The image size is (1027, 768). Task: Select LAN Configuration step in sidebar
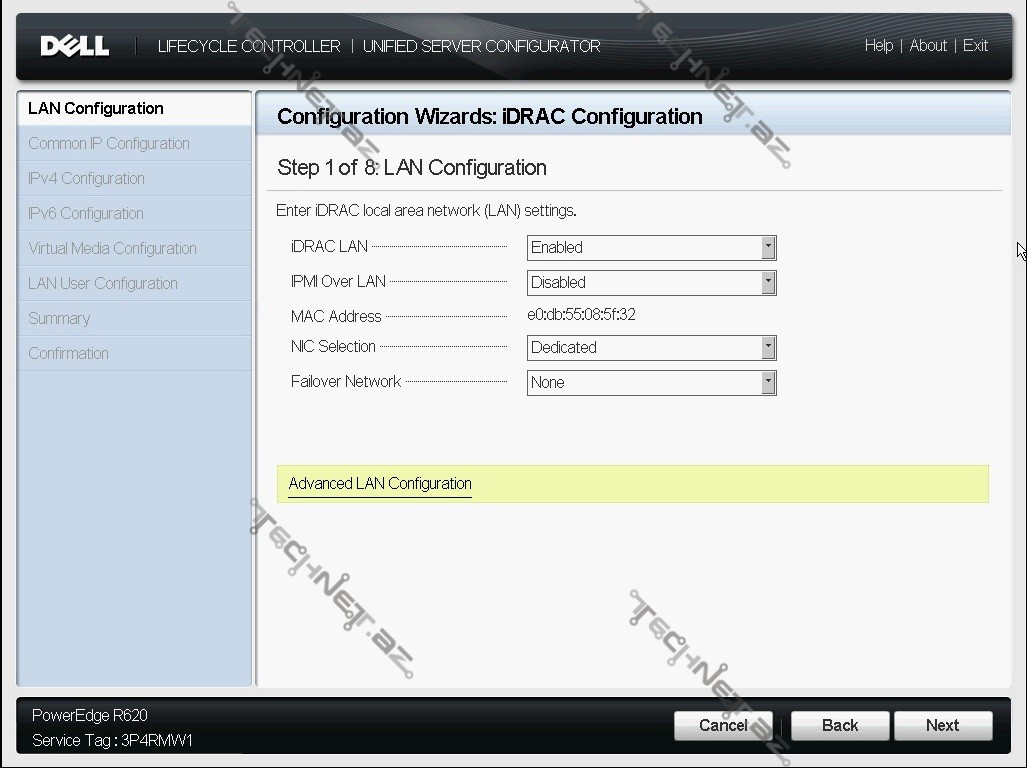pos(96,109)
